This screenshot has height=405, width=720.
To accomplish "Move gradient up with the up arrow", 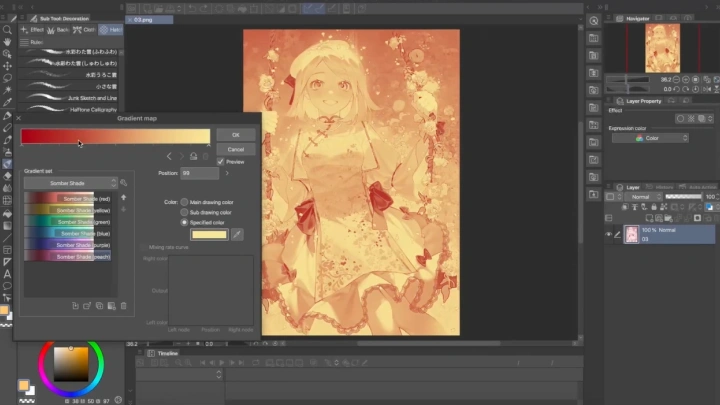I will (x=124, y=198).
